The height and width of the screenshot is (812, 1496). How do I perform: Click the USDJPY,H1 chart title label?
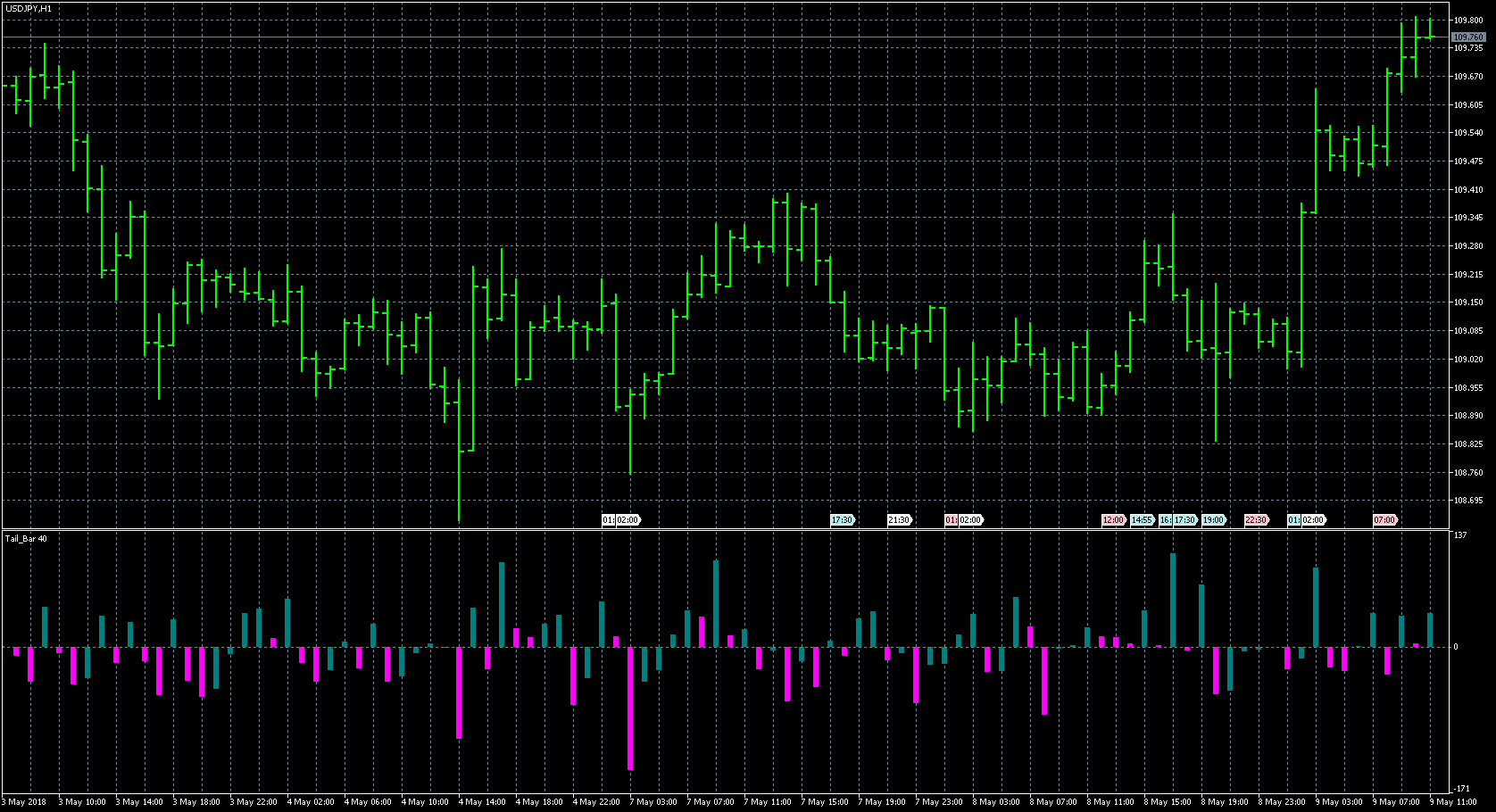click(28, 8)
